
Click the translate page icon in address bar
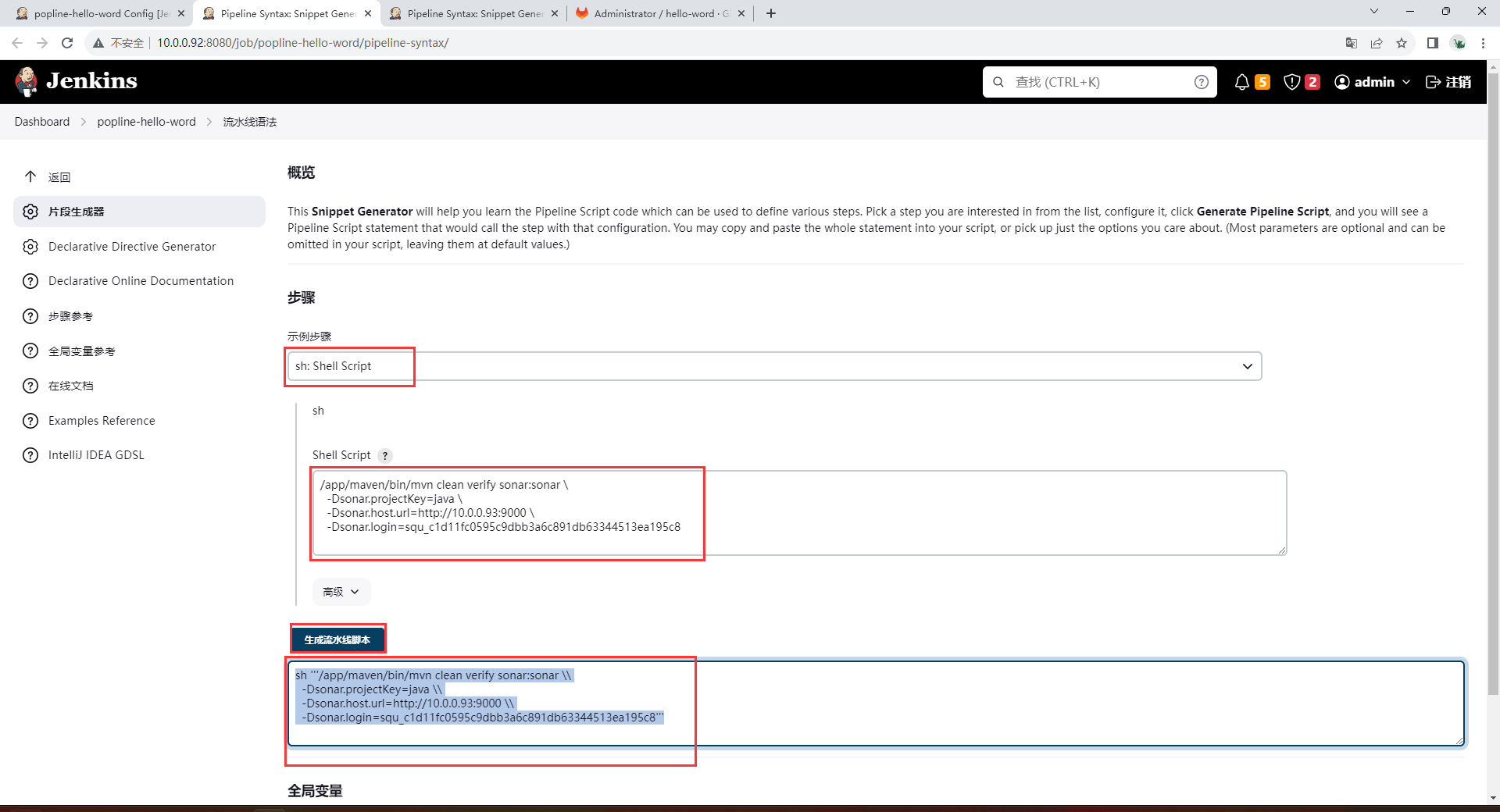(x=1351, y=43)
